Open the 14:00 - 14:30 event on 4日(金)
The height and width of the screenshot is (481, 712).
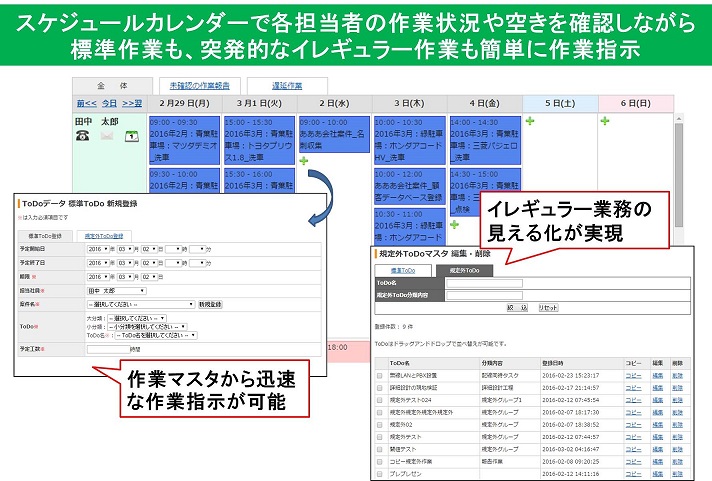[x=485, y=140]
